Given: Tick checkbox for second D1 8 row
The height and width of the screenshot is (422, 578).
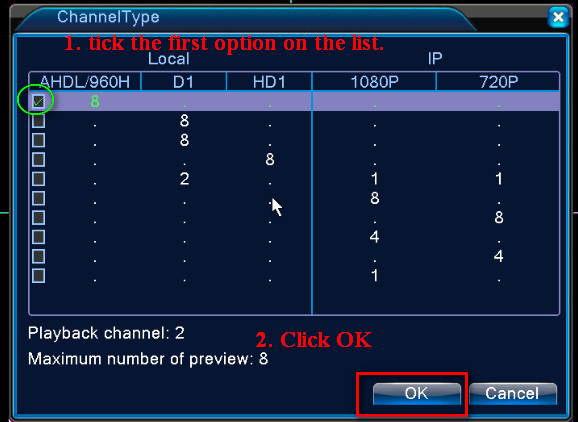Looking at the screenshot, I should pos(38,140).
